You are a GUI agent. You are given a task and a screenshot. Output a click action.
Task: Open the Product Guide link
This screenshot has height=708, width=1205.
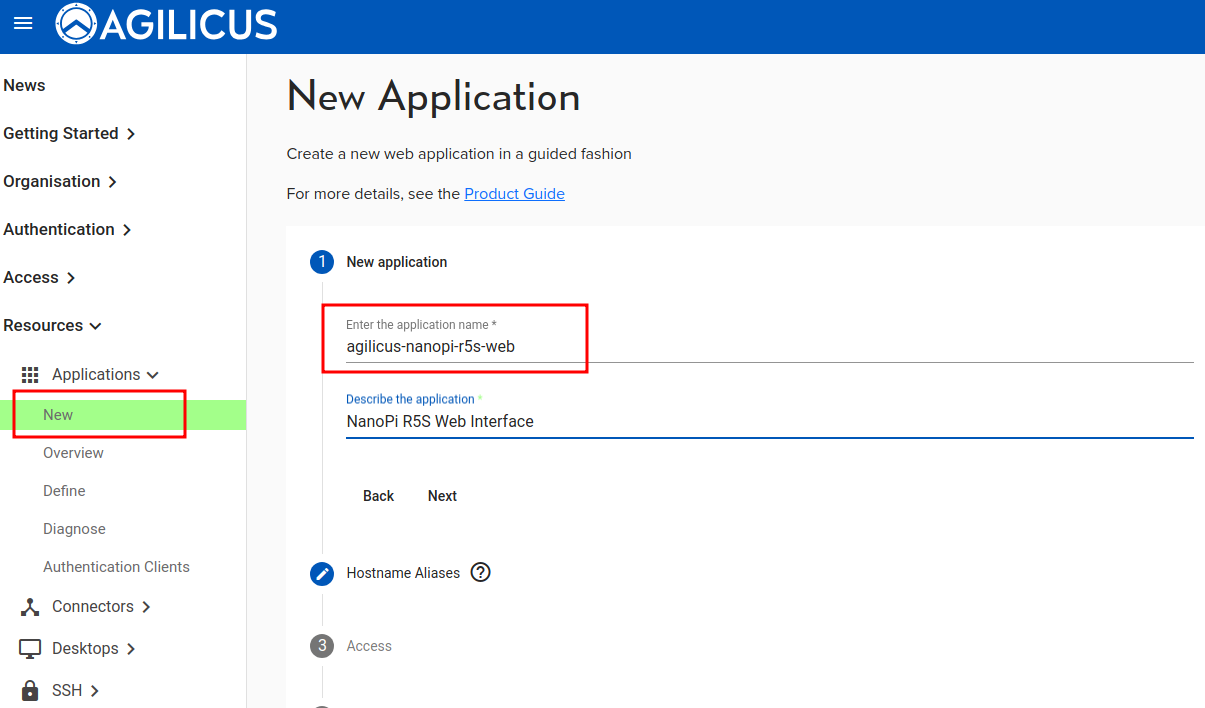514,194
